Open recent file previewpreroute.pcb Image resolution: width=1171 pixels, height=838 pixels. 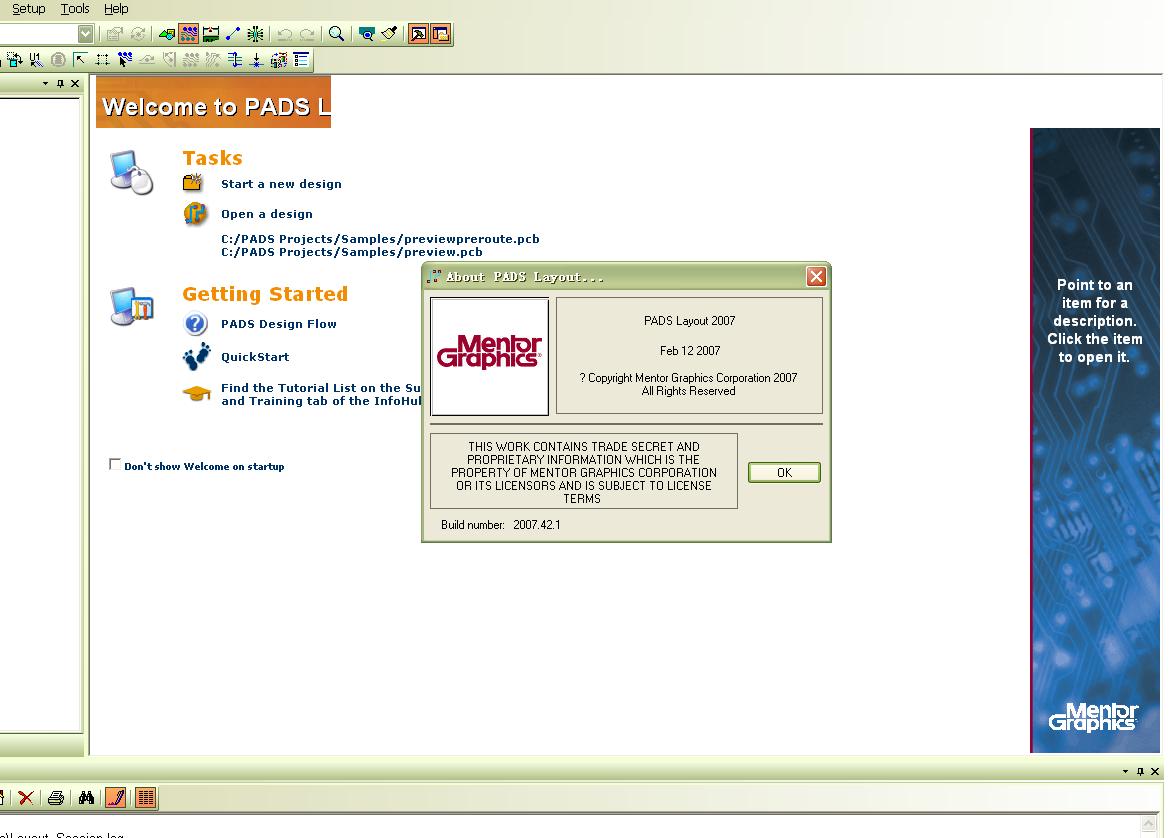(x=380, y=239)
